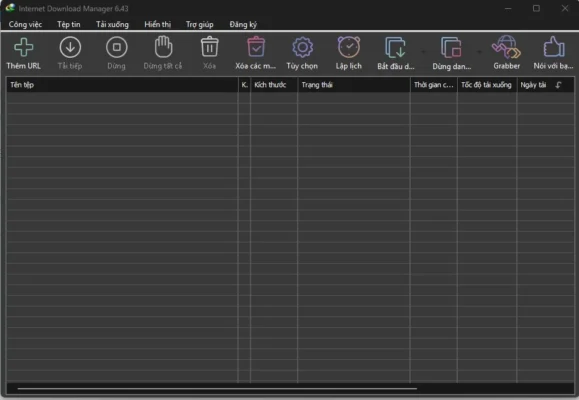The width and height of the screenshot is (579, 400).
Task: Open the Tệp tin menu
Action: coord(69,24)
